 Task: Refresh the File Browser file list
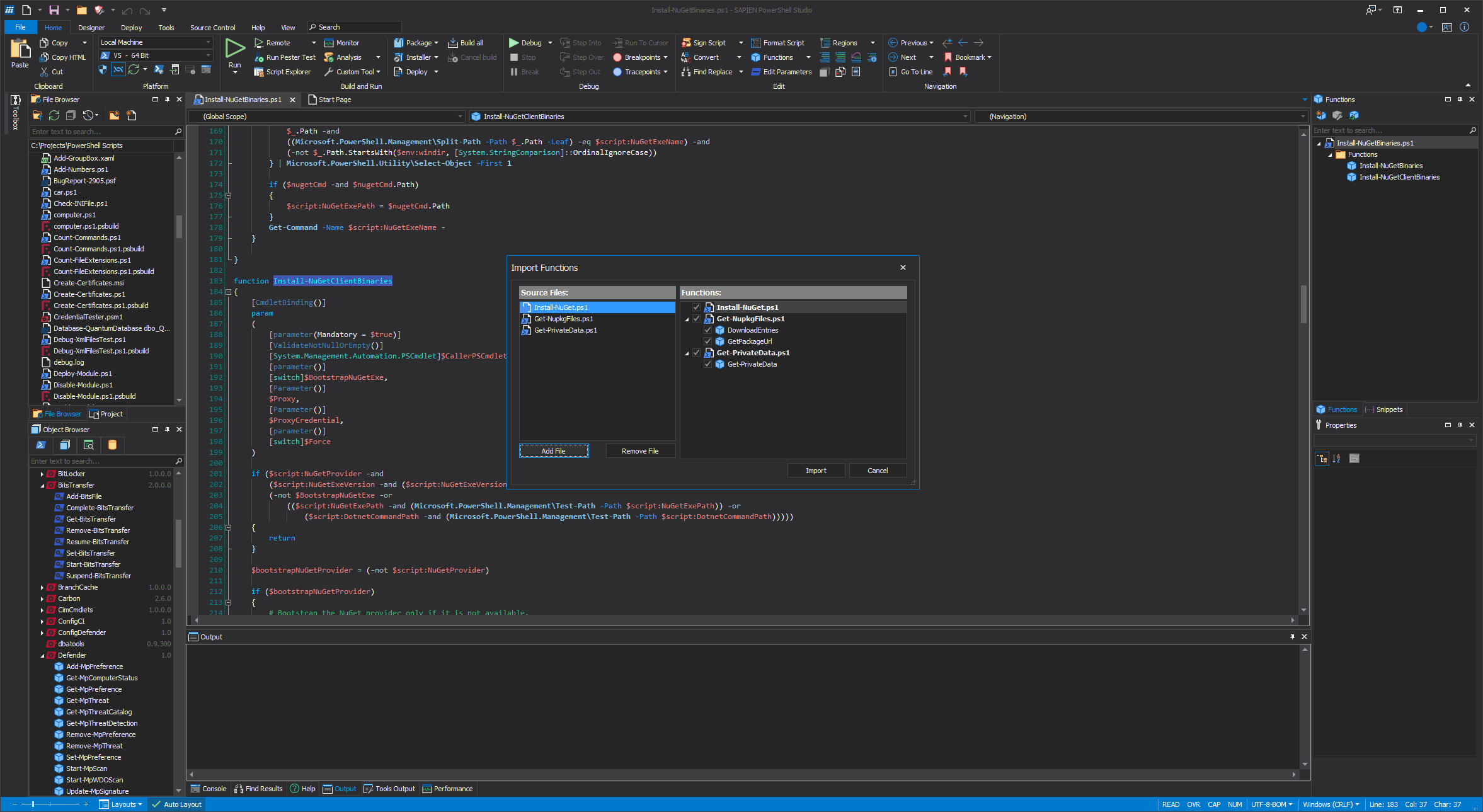pos(54,115)
